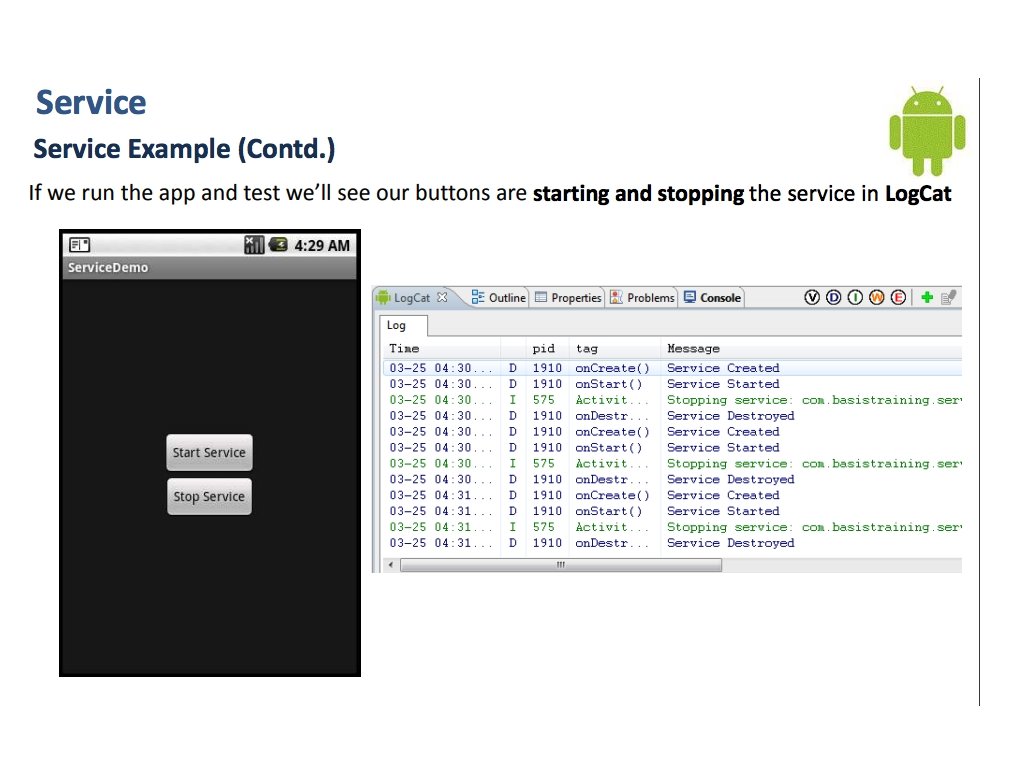This screenshot has width=1024, height=768.
Task: Click the Android robot logo
Action: [x=927, y=131]
